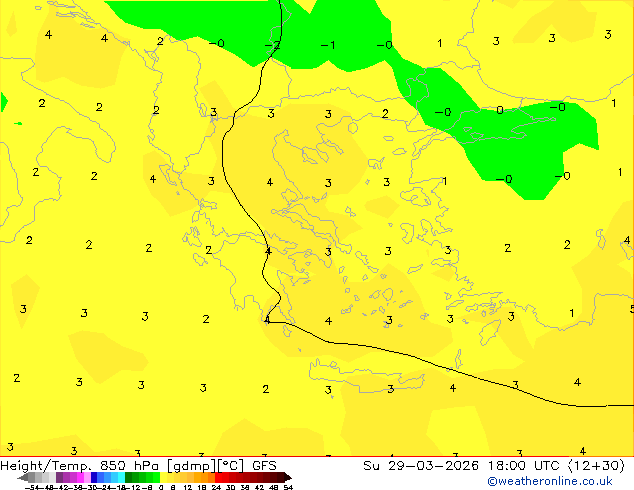Screen dimensions: 634x490
Task: Click the dark blue swatch in the legend
Action: click(94, 477)
